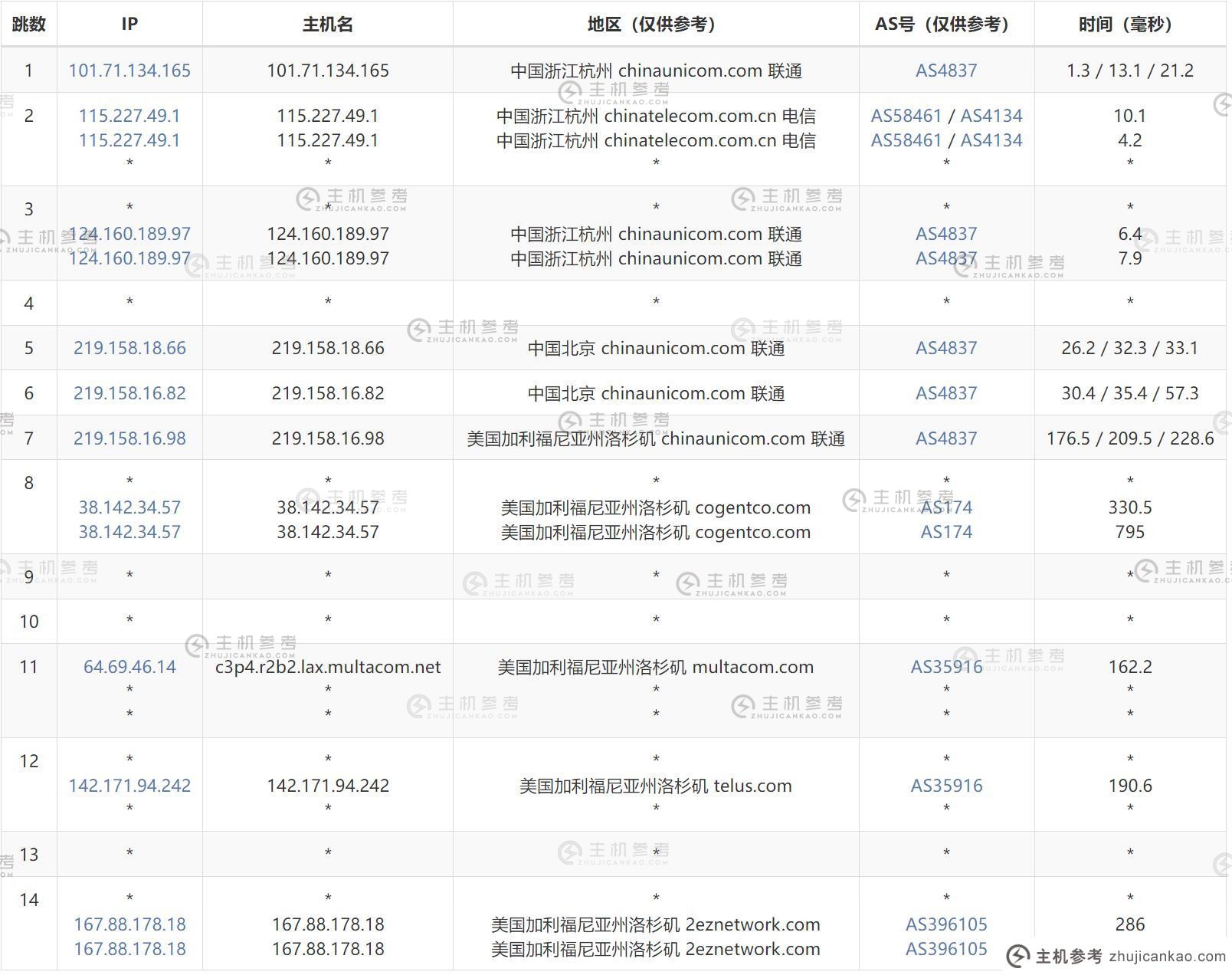Viewport: 1232px width, 975px height.
Task: Select hostname 219.158.16.98 in 主机名 column
Action: pos(328,438)
